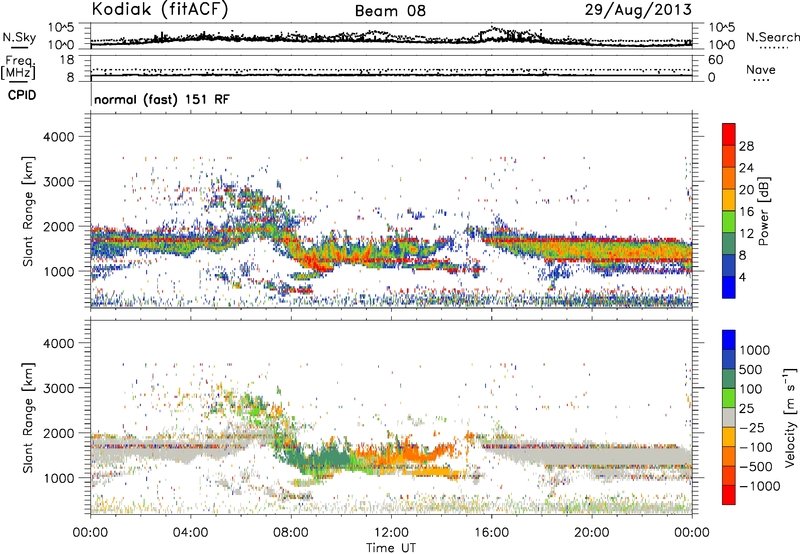Click '-100' on the Velocity colorbar
Screen dimensions: 800x554
[x=756, y=447]
